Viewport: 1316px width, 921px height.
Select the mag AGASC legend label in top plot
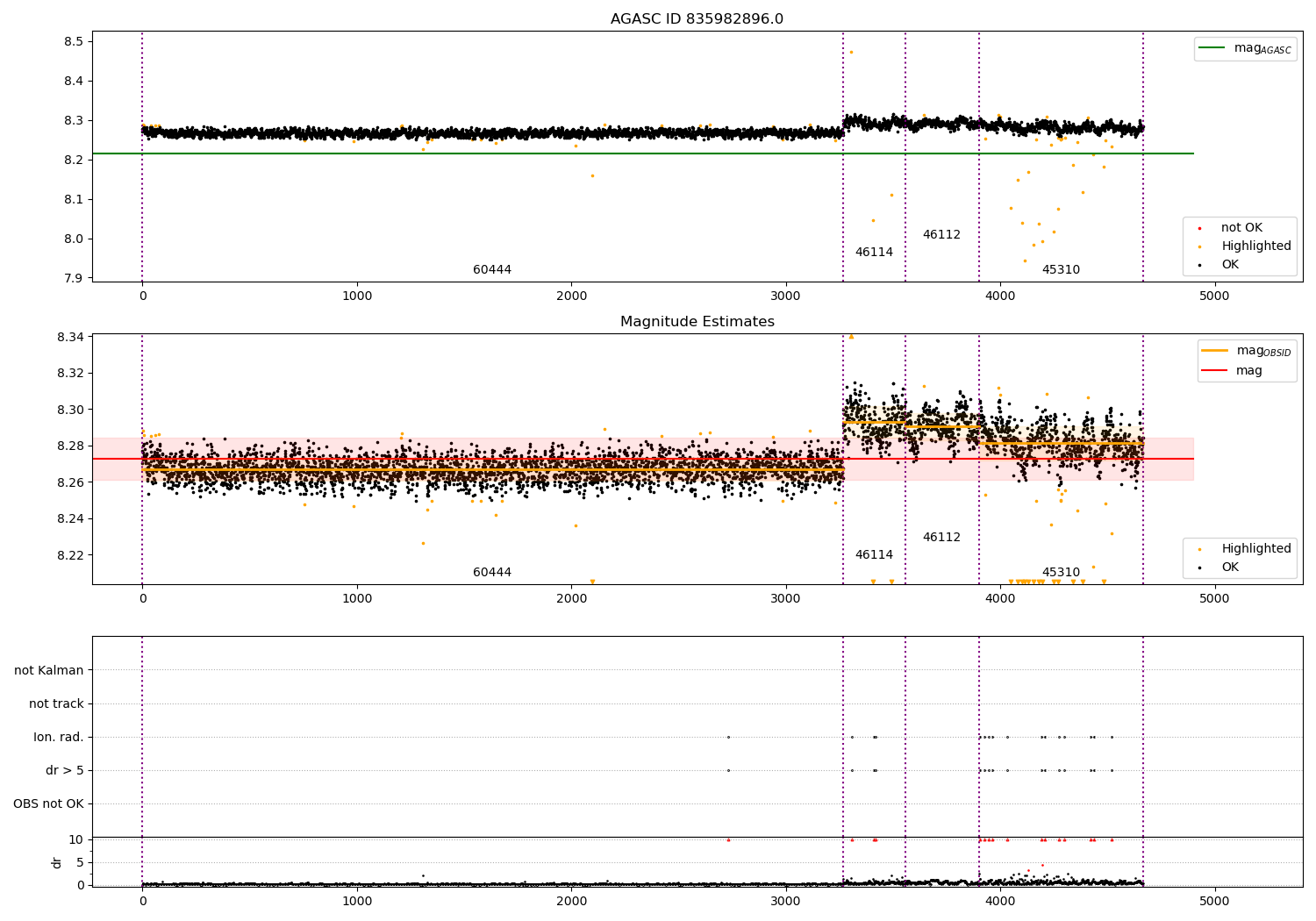1262,48
